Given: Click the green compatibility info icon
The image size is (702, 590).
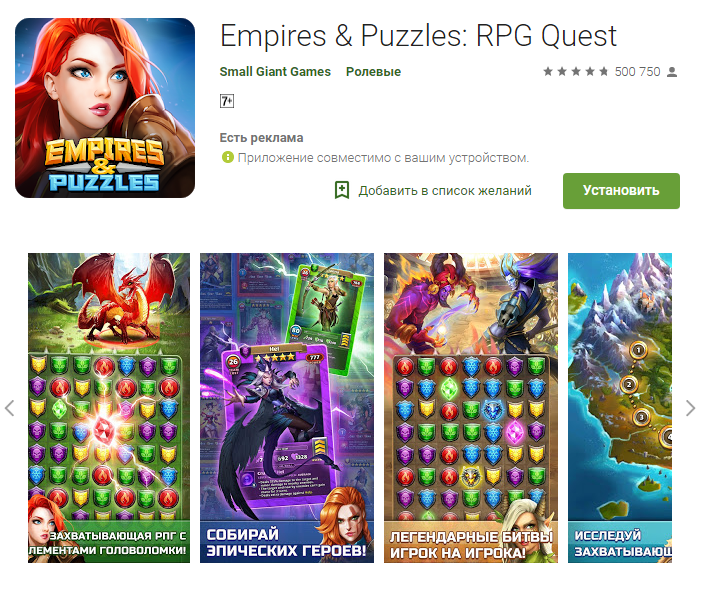Looking at the screenshot, I should pyautogui.click(x=227, y=157).
